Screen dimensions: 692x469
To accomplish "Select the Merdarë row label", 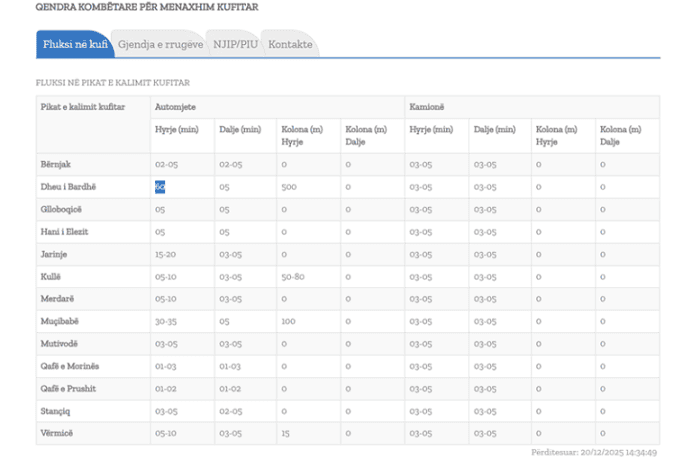I will coord(57,298).
